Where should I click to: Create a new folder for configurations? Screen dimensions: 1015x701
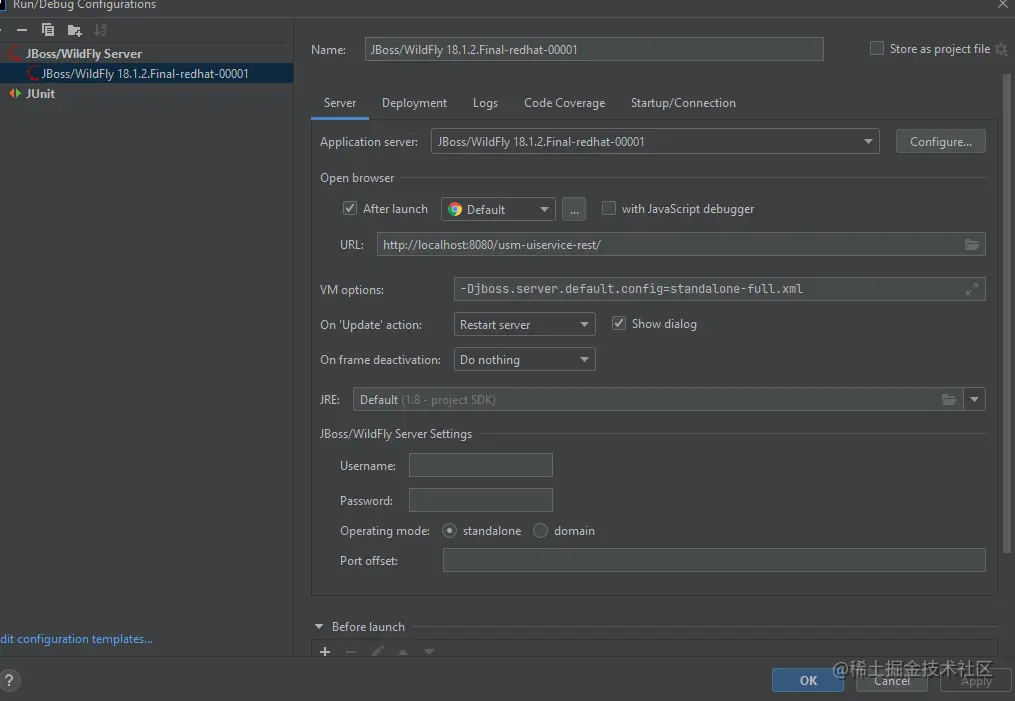tap(74, 30)
